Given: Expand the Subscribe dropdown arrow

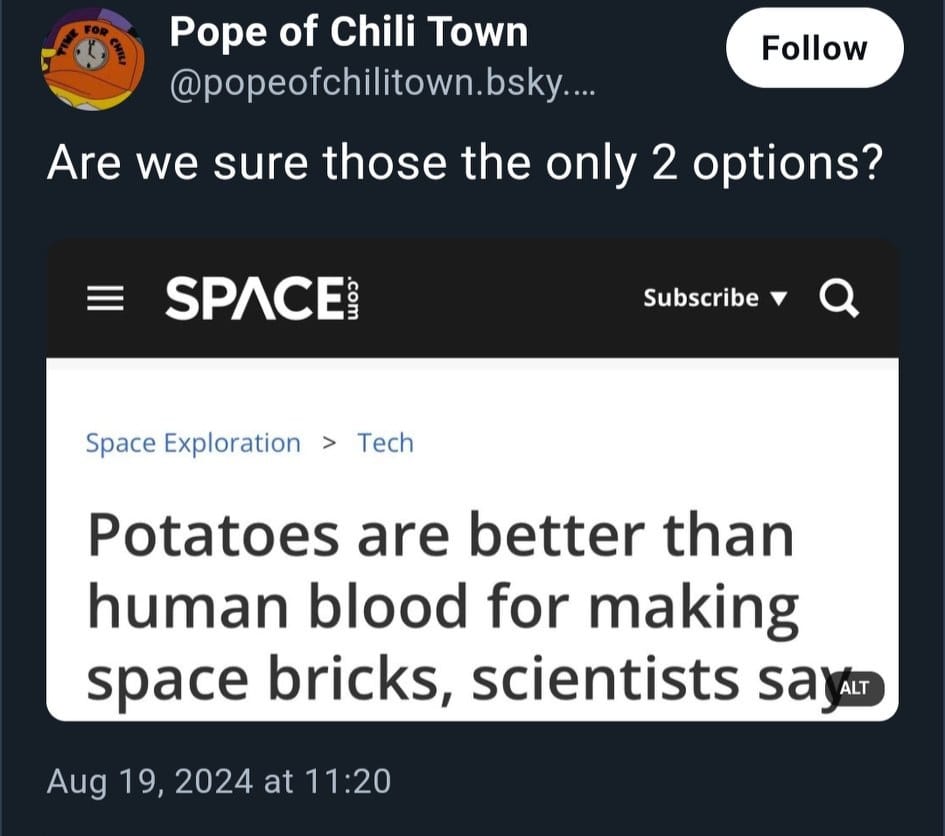Looking at the screenshot, I should coord(780,299).
